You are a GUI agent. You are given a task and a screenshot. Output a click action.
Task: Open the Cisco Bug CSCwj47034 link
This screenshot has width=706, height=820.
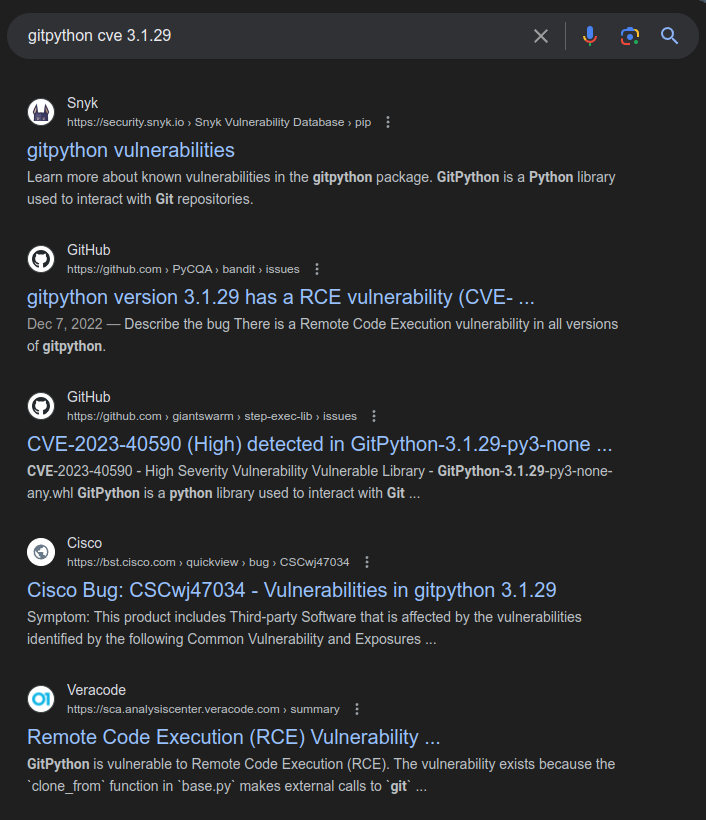click(291, 590)
